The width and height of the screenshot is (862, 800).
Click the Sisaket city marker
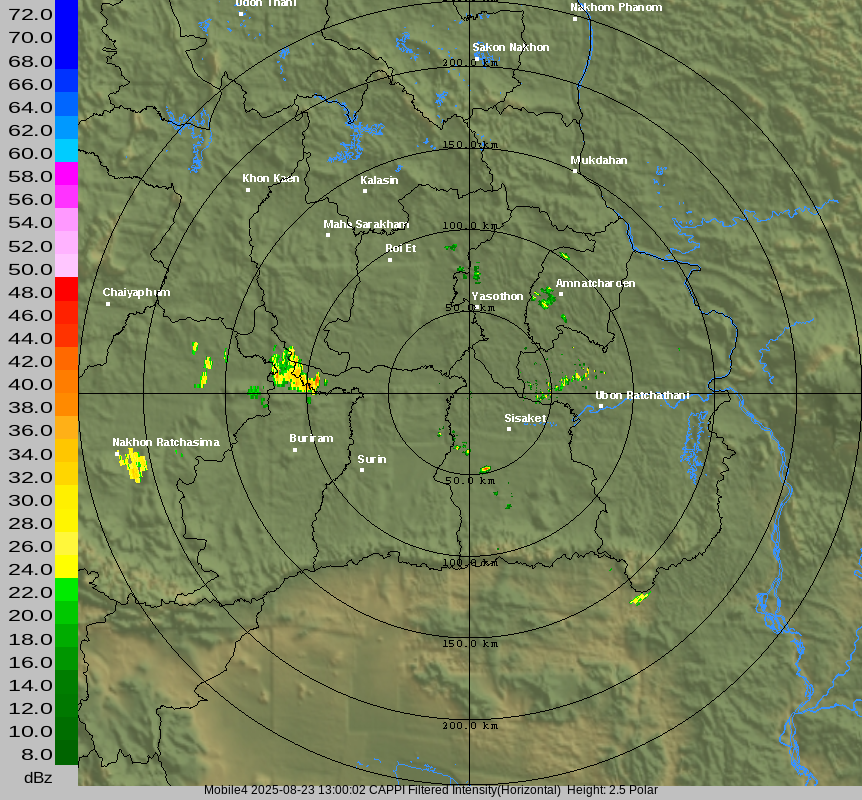tap(509, 429)
